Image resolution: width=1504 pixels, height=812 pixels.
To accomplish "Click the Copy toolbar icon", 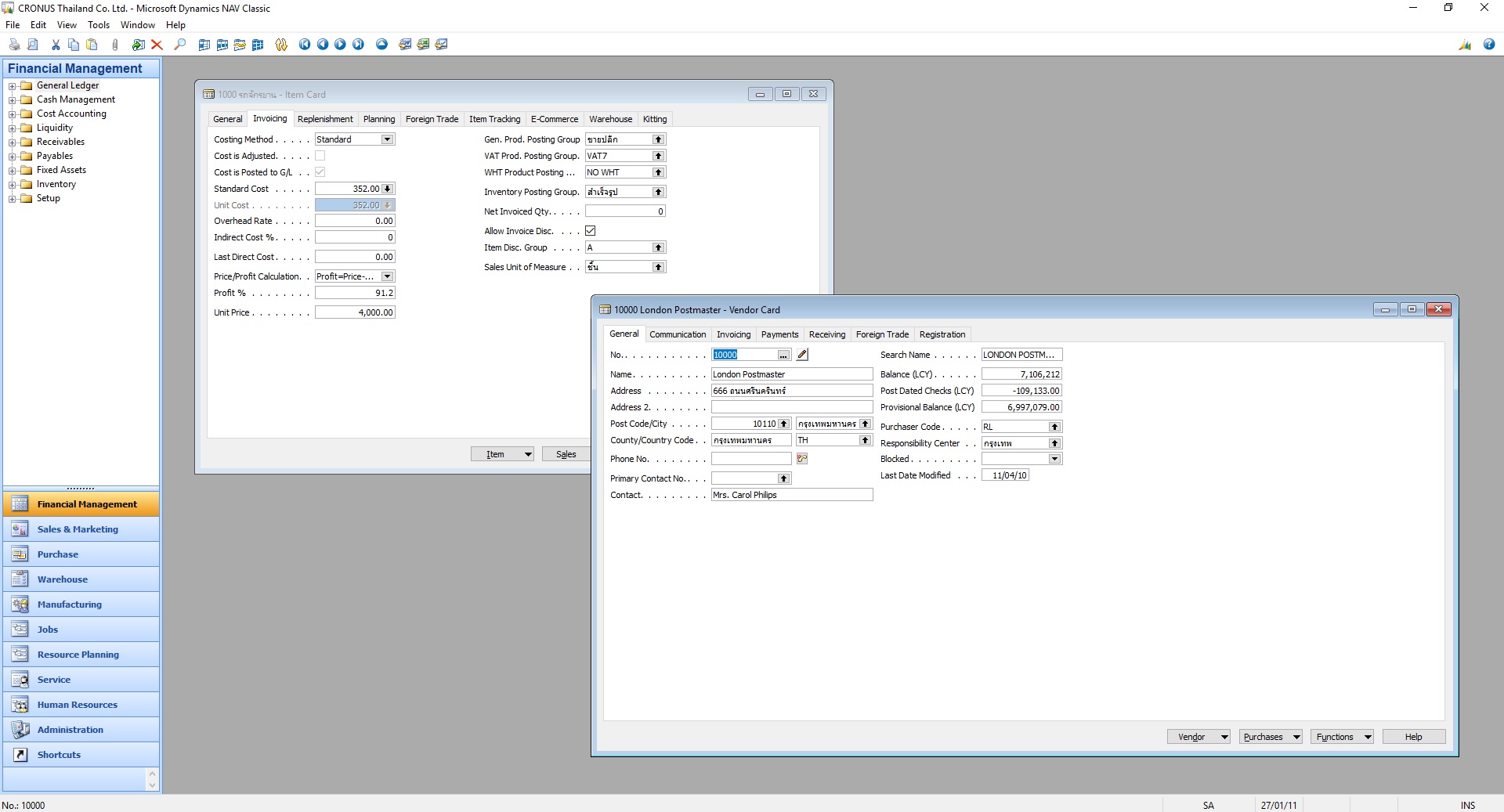I will [x=74, y=45].
